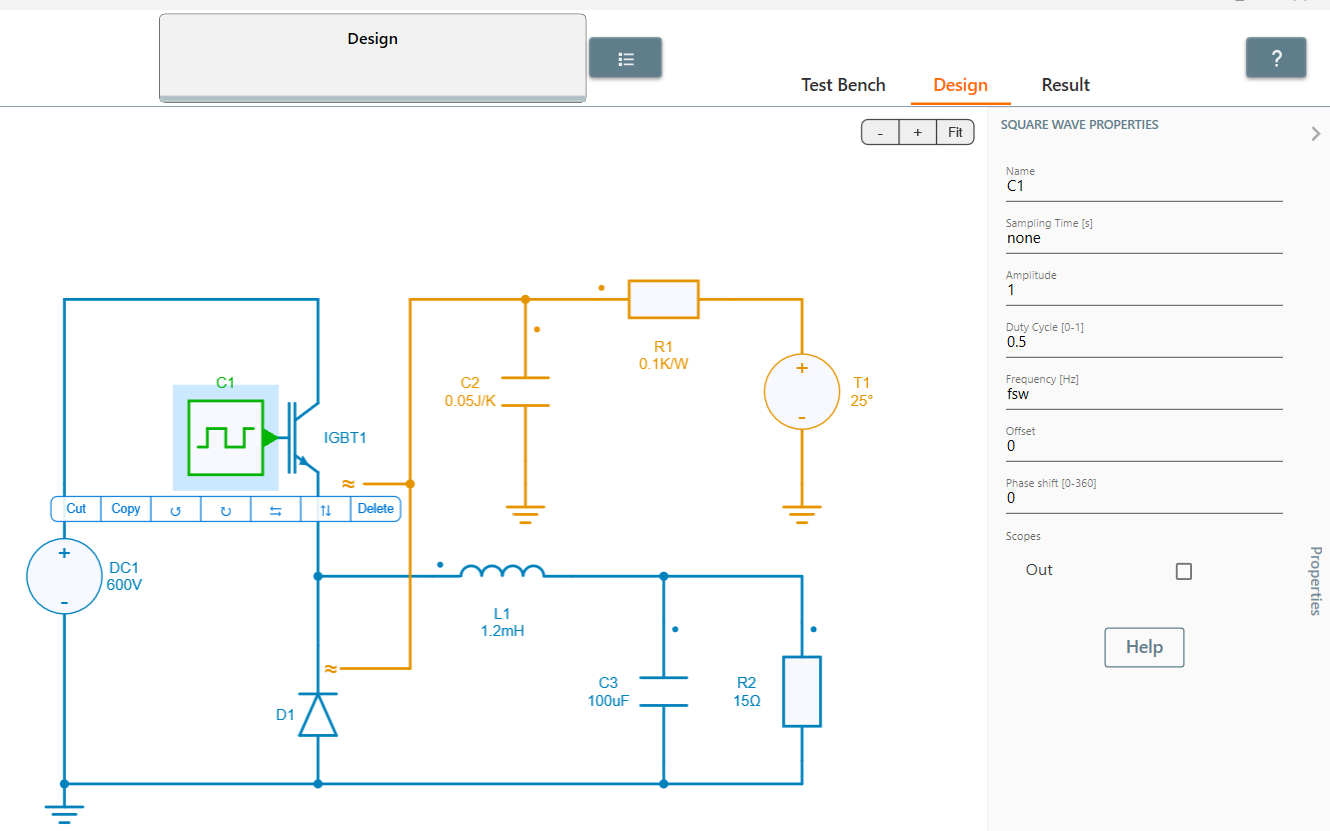1330x831 pixels.
Task: Select the D1 diode component
Action: (x=318, y=714)
